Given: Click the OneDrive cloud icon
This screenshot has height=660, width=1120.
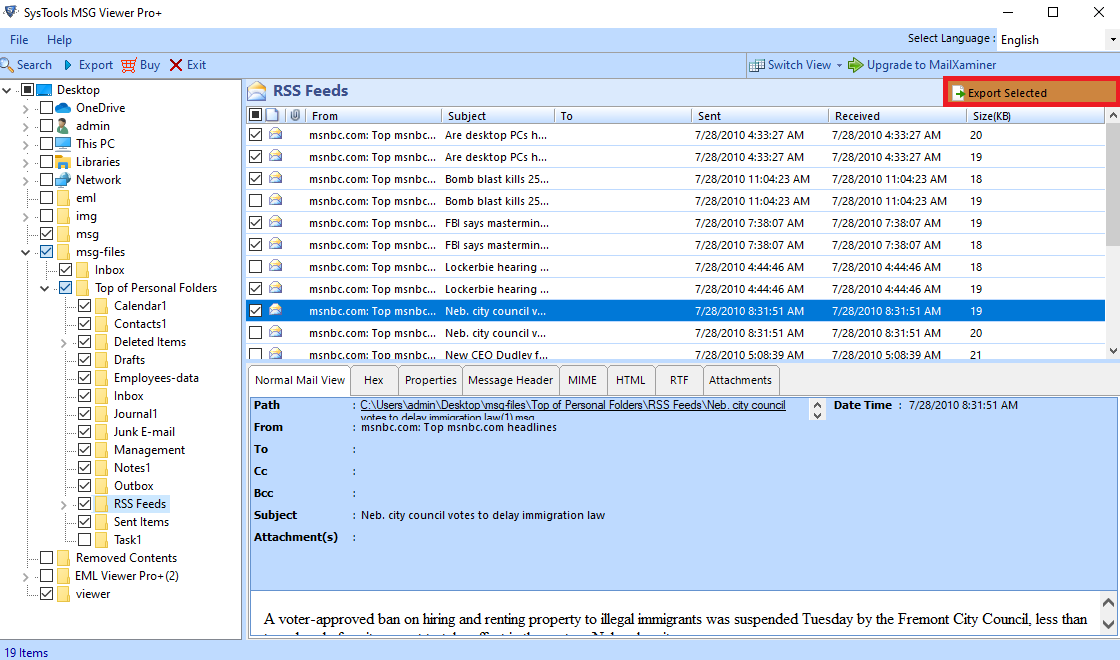Looking at the screenshot, I should click(x=64, y=108).
